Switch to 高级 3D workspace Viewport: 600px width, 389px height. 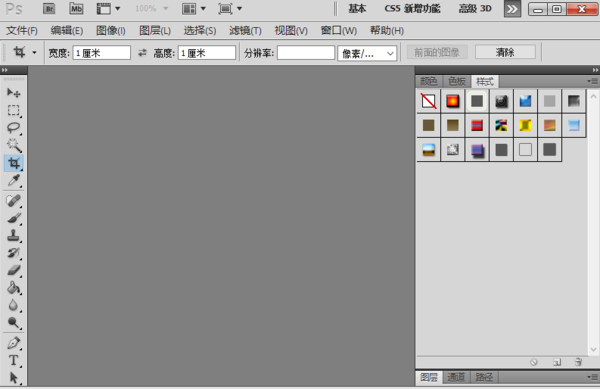click(x=475, y=8)
